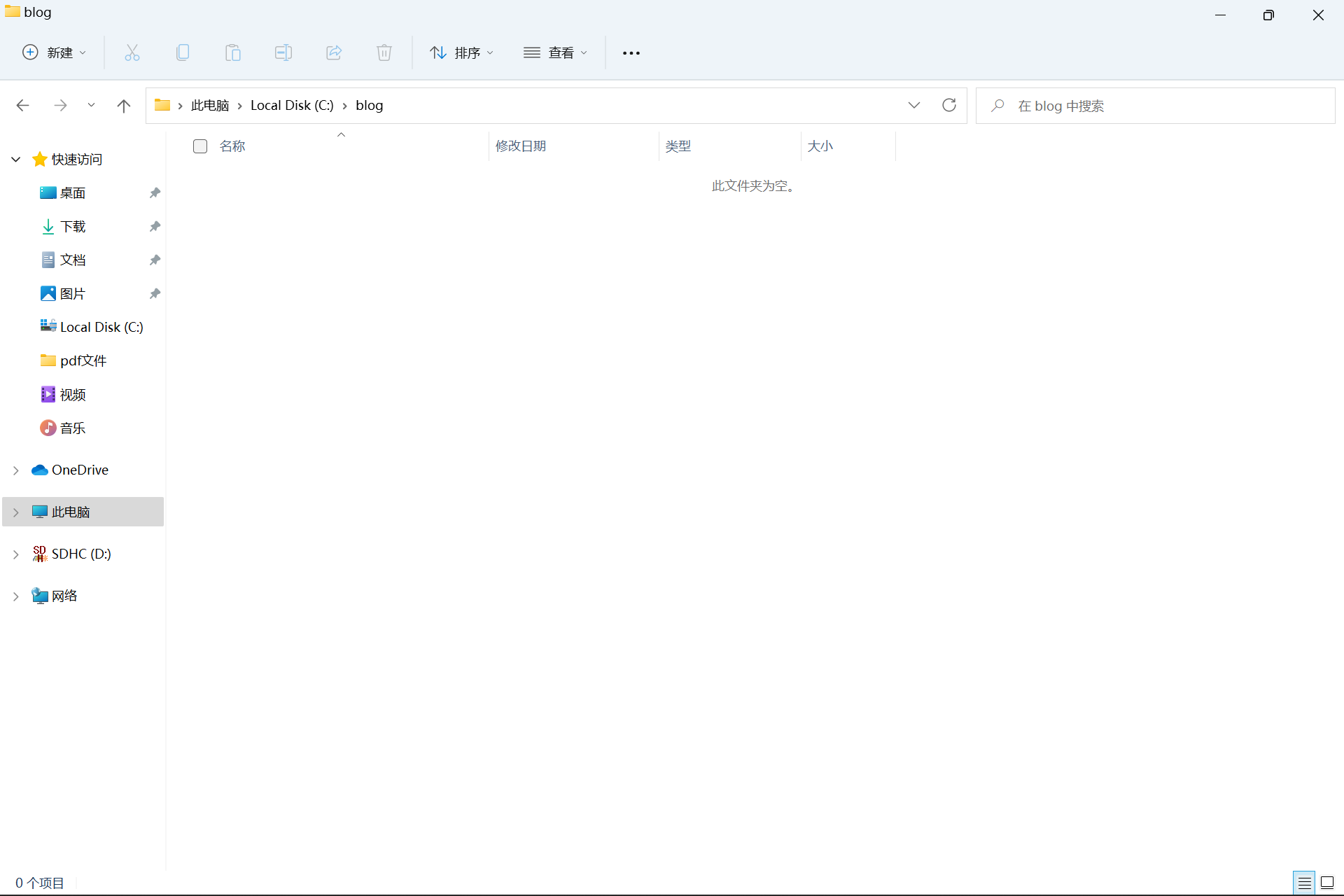The width and height of the screenshot is (1344, 896).
Task: Tick the select-all checkbox beside 名称
Action: 200,146
